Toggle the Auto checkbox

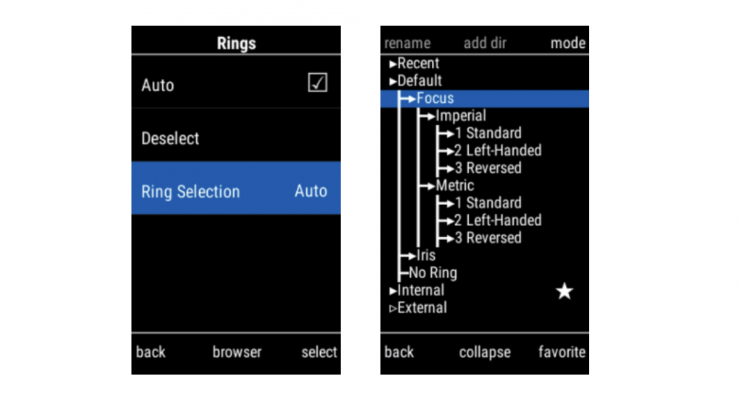pyautogui.click(x=317, y=84)
